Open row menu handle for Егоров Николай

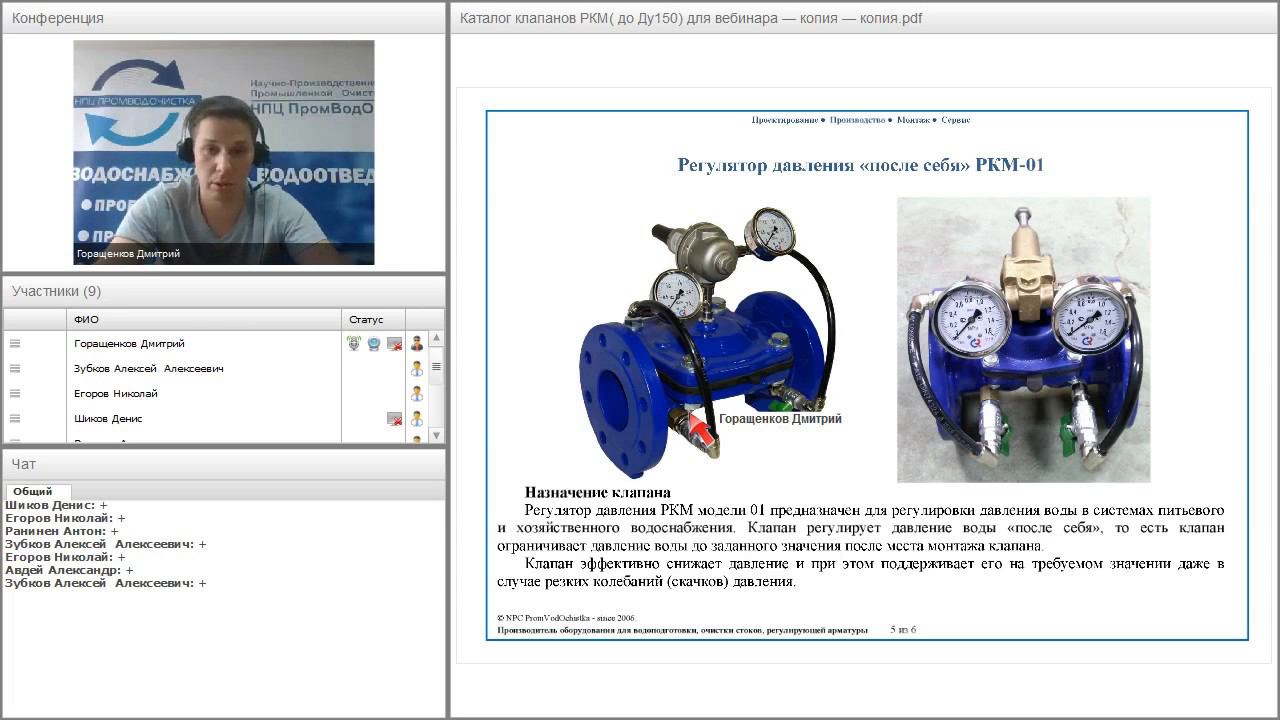tap(15, 393)
